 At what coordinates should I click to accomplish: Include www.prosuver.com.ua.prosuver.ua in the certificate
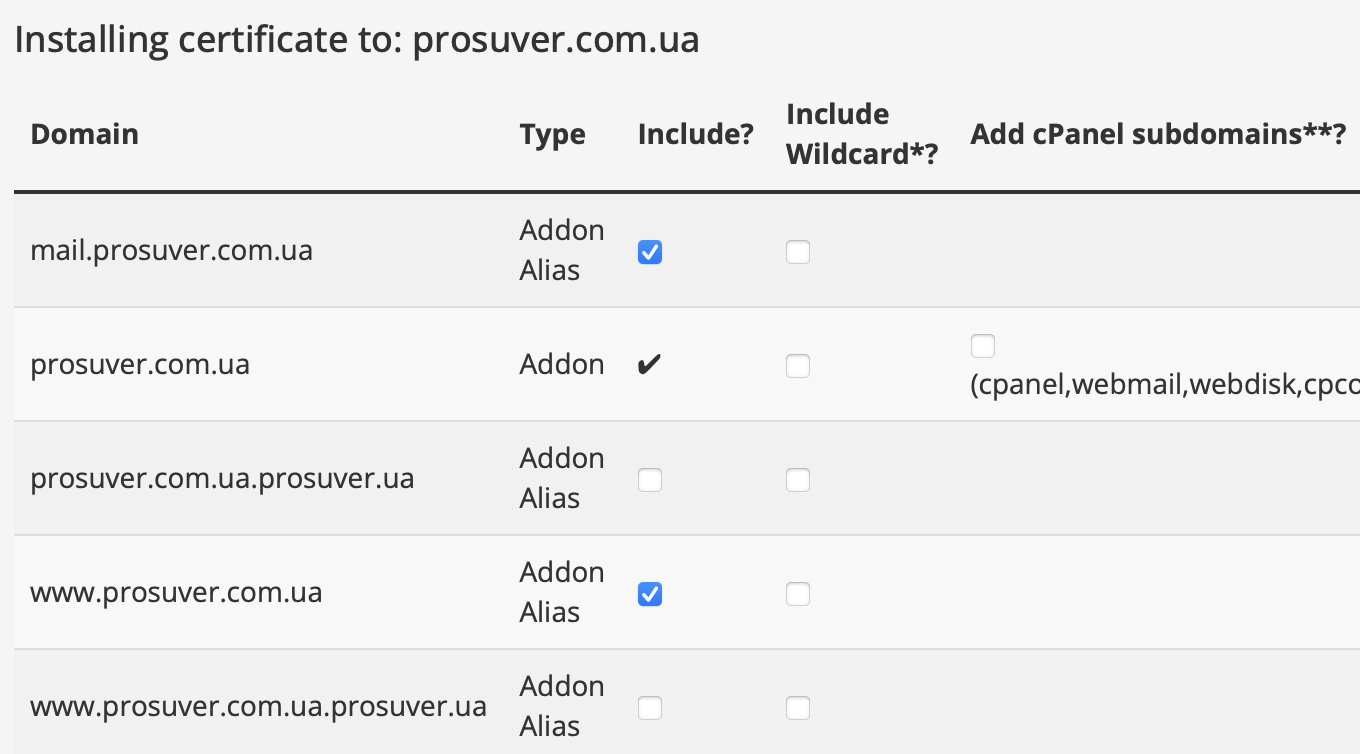click(x=650, y=709)
